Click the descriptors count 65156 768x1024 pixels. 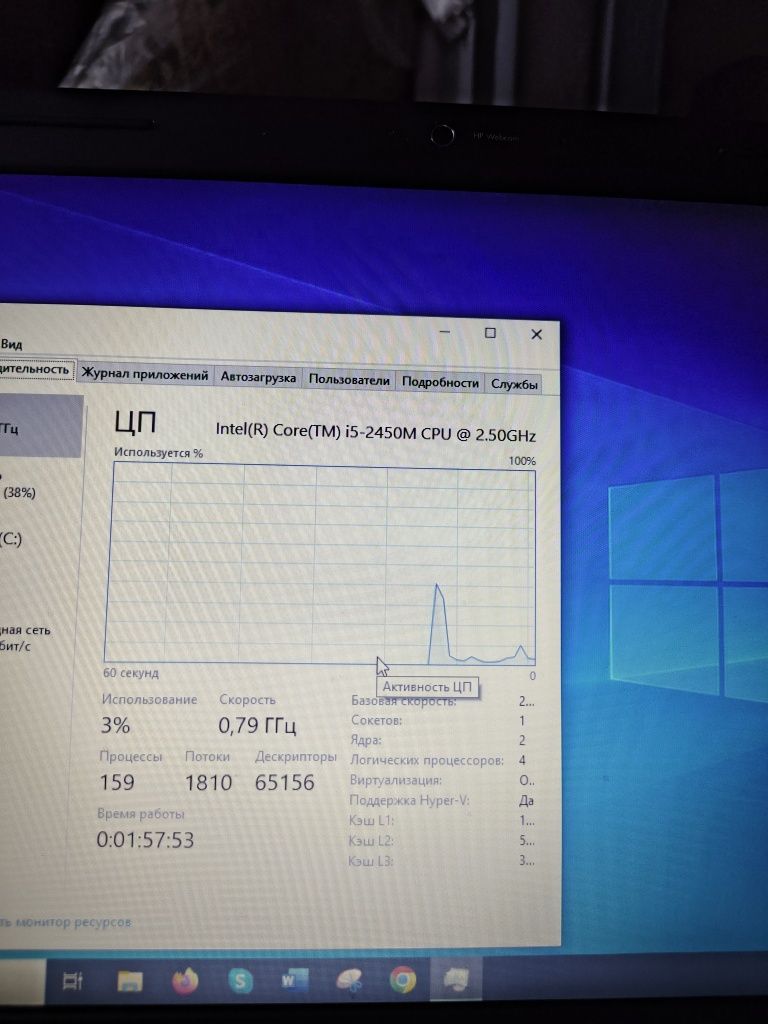click(285, 782)
